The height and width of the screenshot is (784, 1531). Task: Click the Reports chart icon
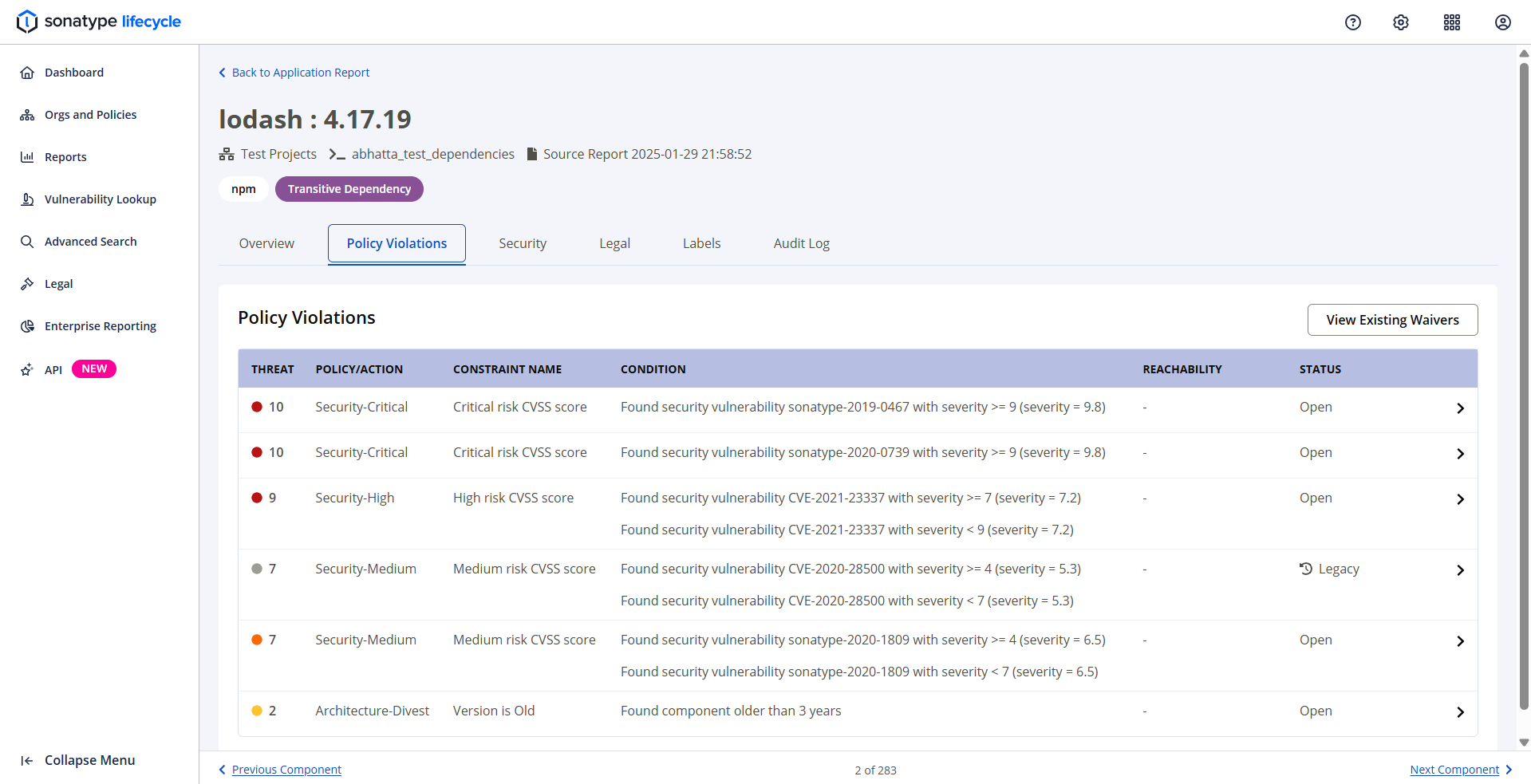click(x=27, y=157)
